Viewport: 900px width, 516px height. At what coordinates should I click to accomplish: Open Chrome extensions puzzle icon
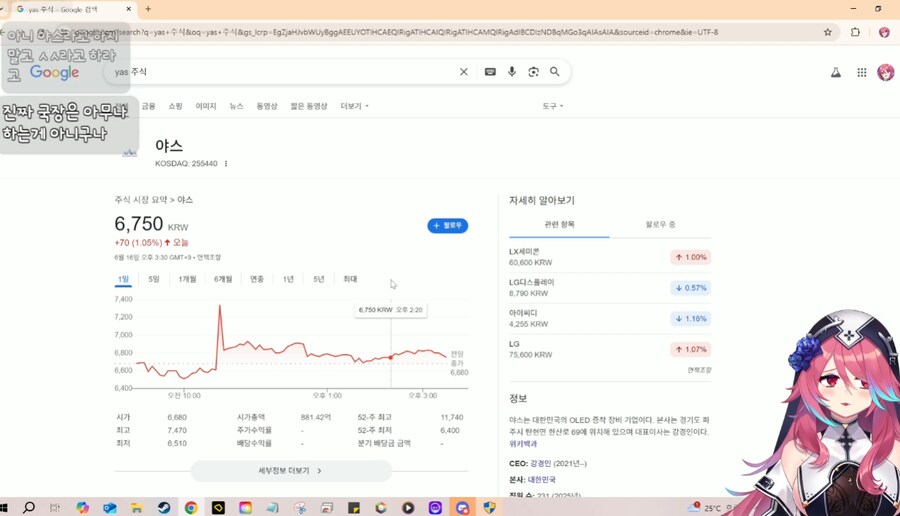[855, 32]
